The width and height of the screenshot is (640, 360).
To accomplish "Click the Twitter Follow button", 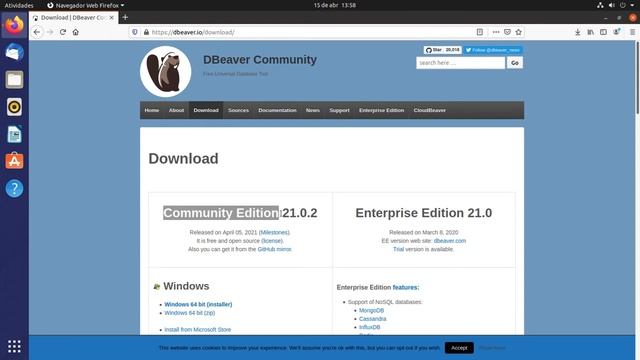I will [493, 50].
